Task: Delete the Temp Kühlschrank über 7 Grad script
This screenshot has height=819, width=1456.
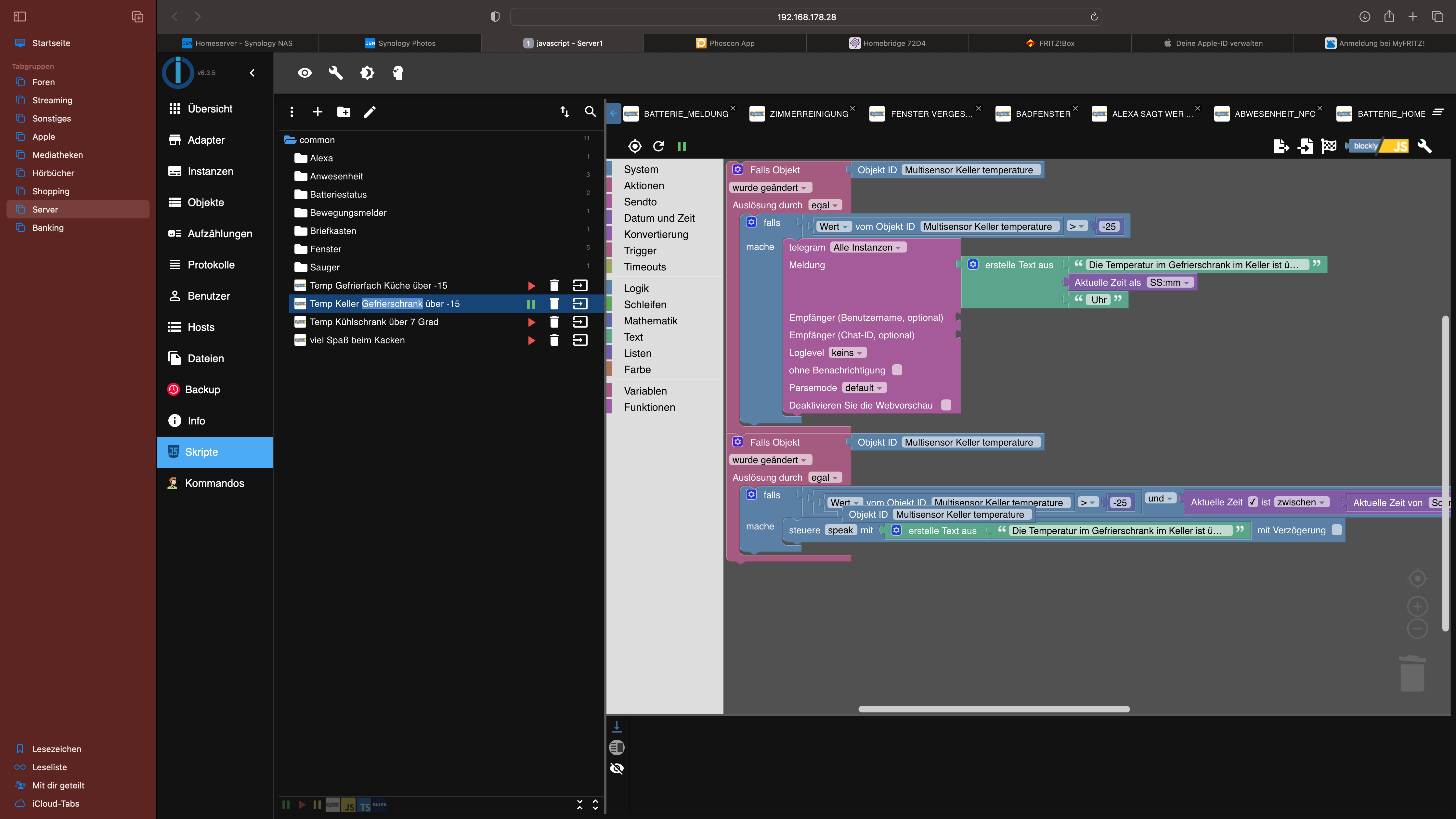Action: coord(554,322)
